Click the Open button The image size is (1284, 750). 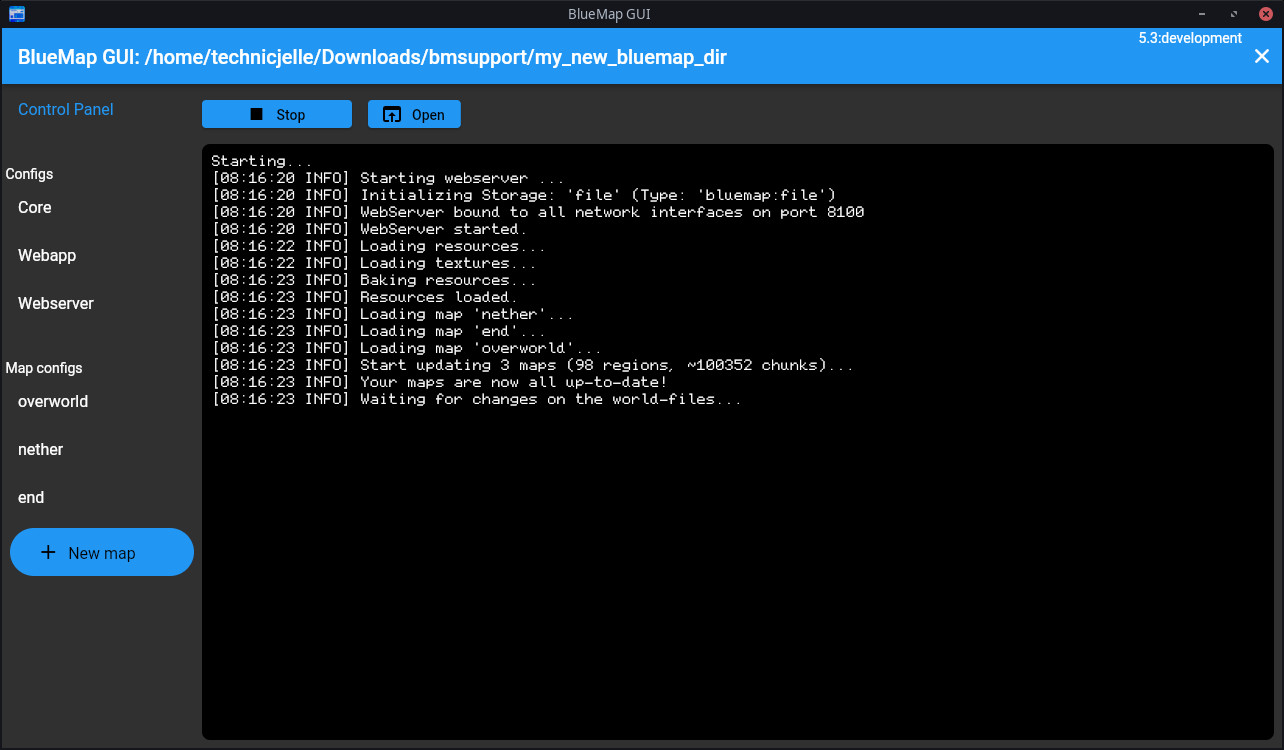coord(414,114)
